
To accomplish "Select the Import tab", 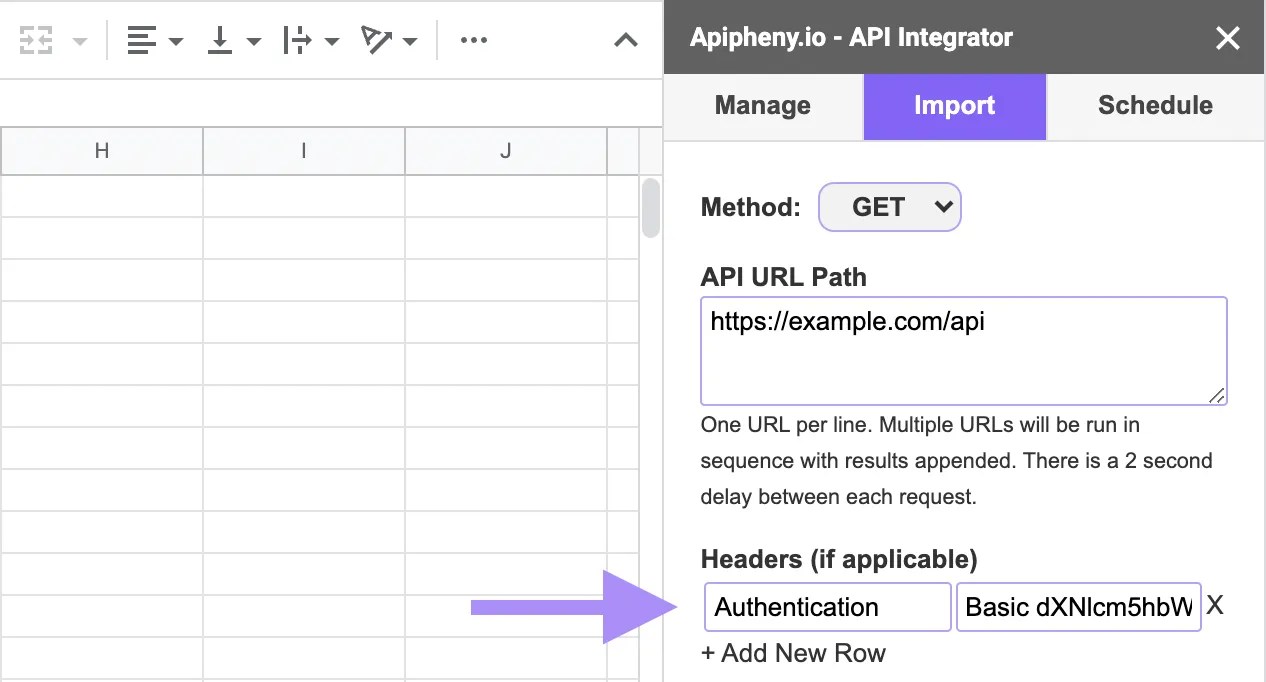I will (953, 105).
